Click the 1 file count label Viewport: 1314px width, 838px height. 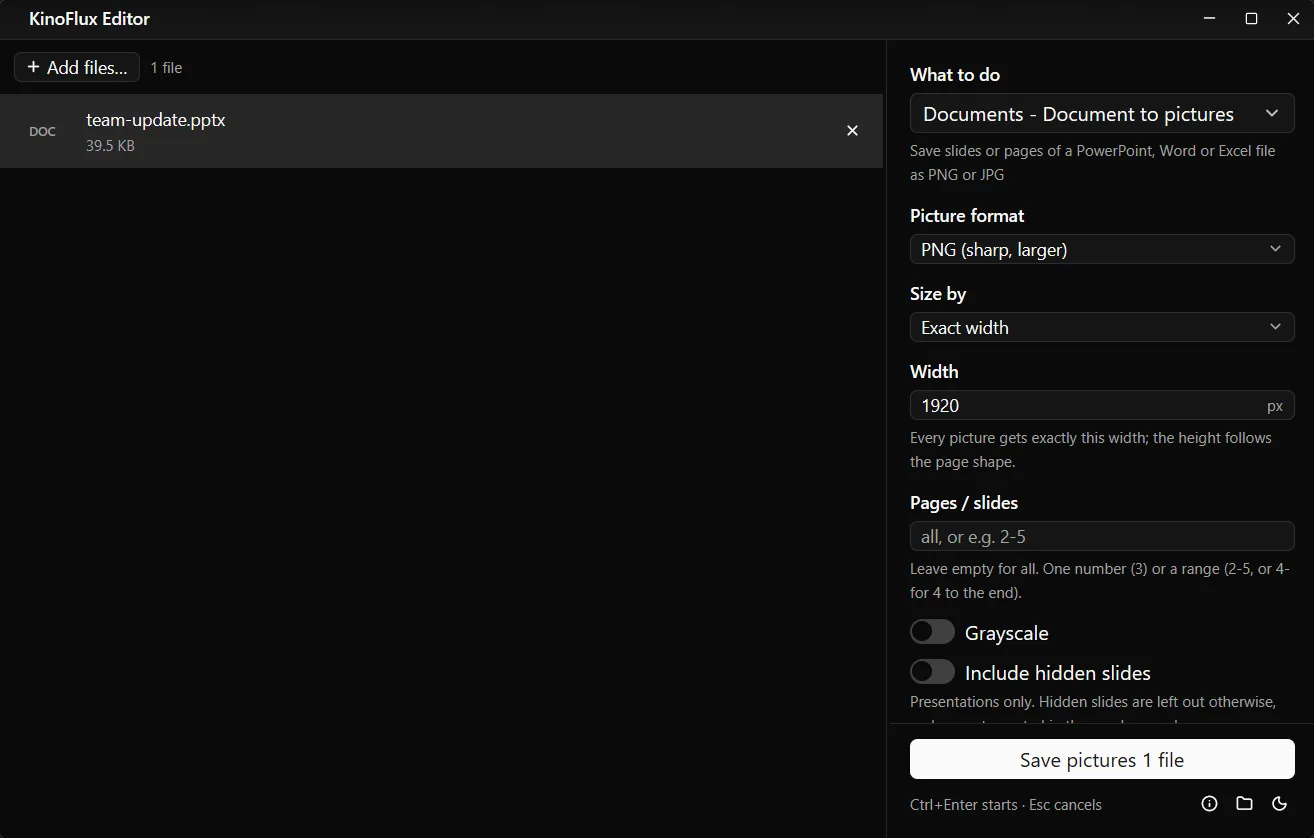[166, 68]
